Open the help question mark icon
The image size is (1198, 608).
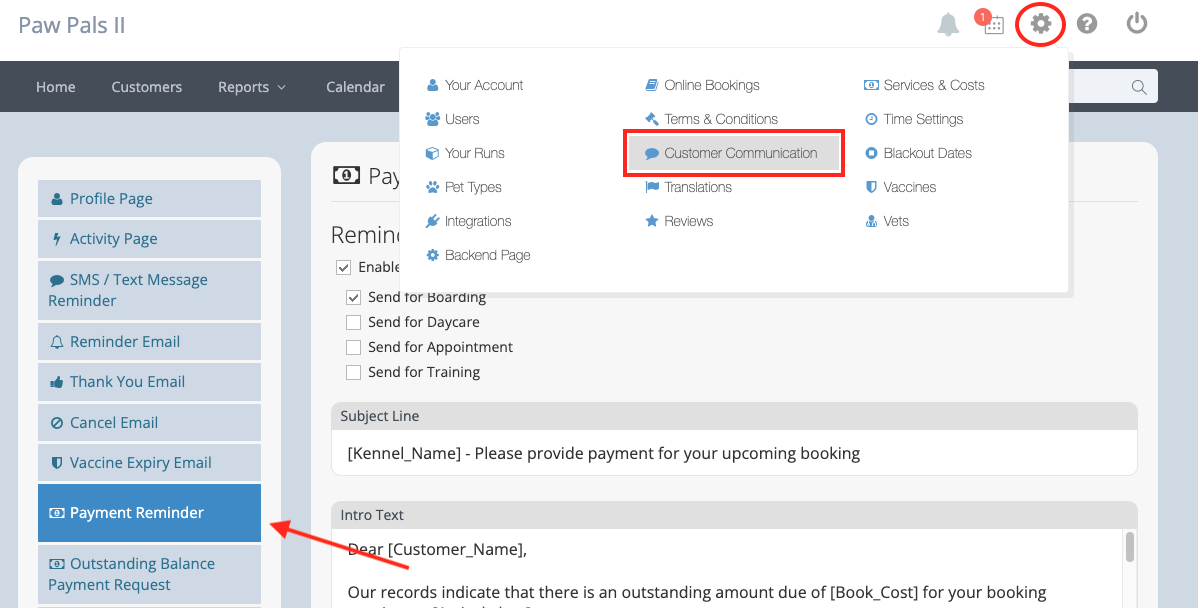[1086, 24]
